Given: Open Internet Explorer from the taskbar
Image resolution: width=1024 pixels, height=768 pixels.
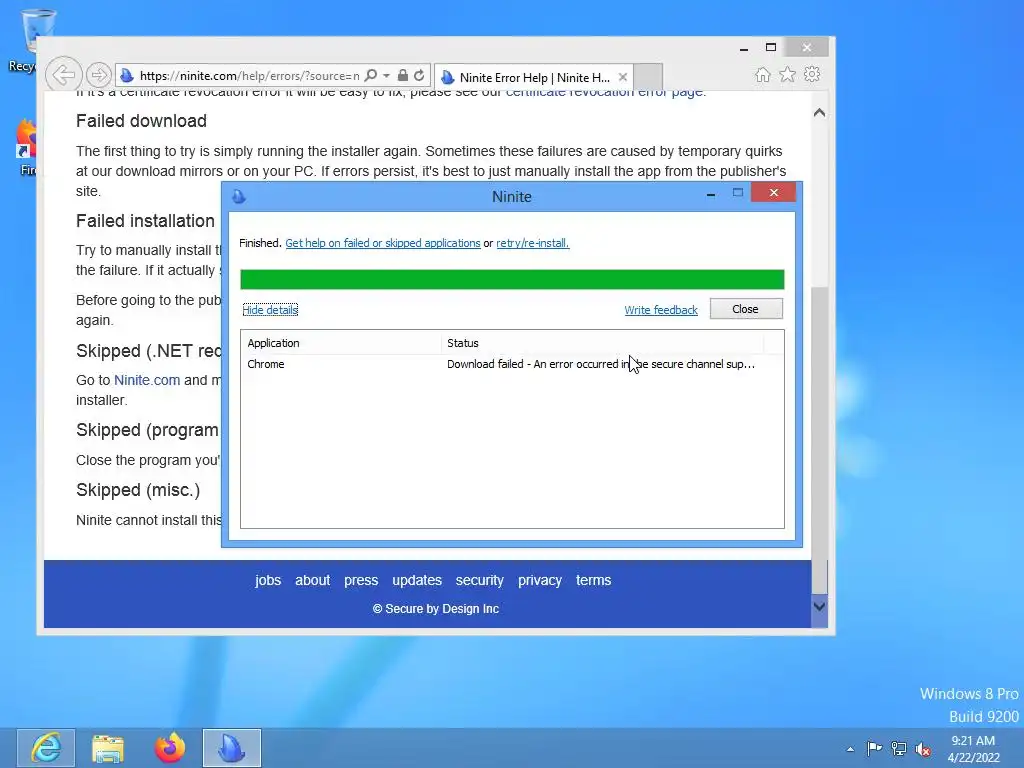Looking at the screenshot, I should [x=46, y=748].
